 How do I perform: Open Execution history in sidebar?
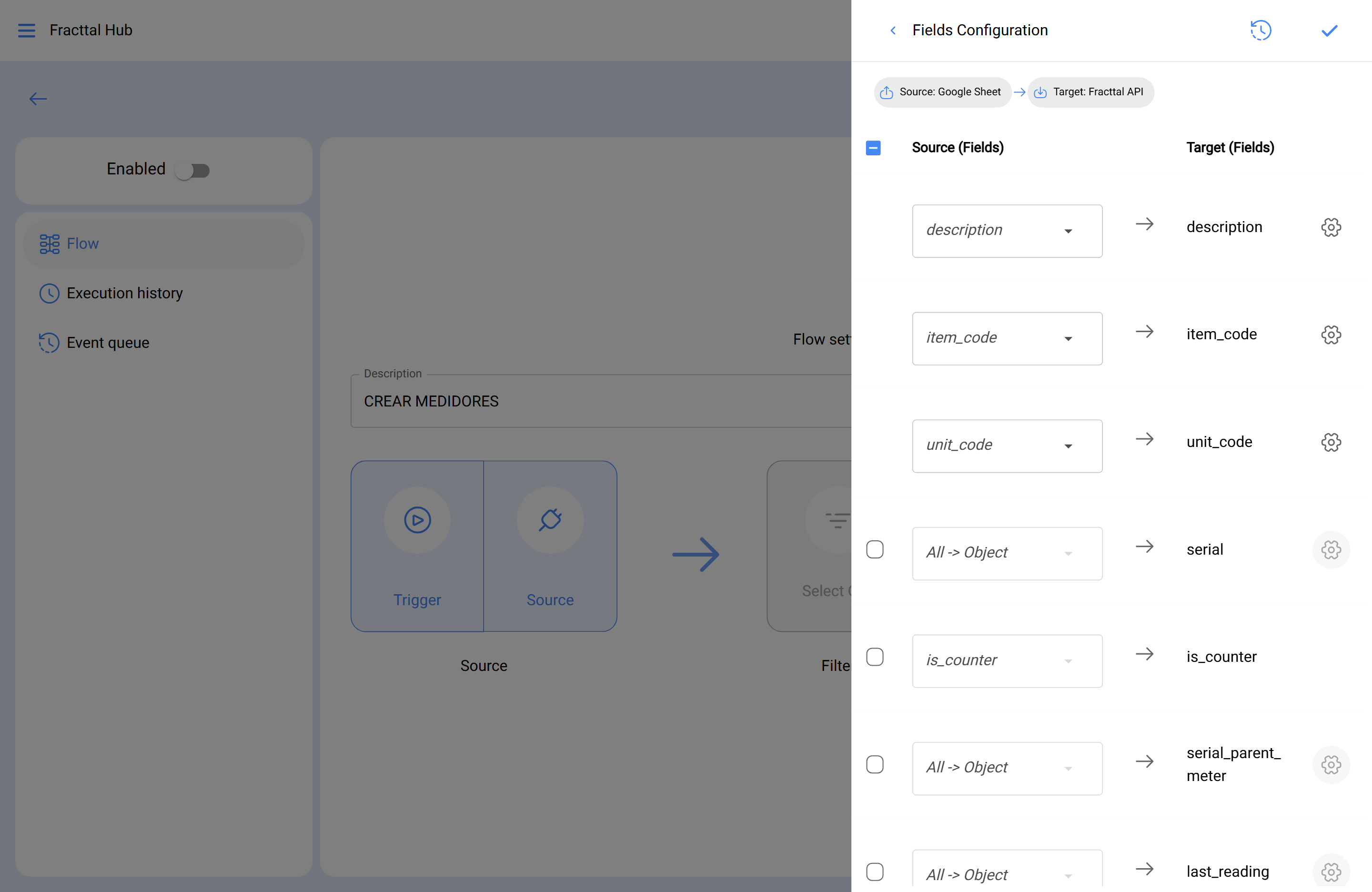[124, 293]
